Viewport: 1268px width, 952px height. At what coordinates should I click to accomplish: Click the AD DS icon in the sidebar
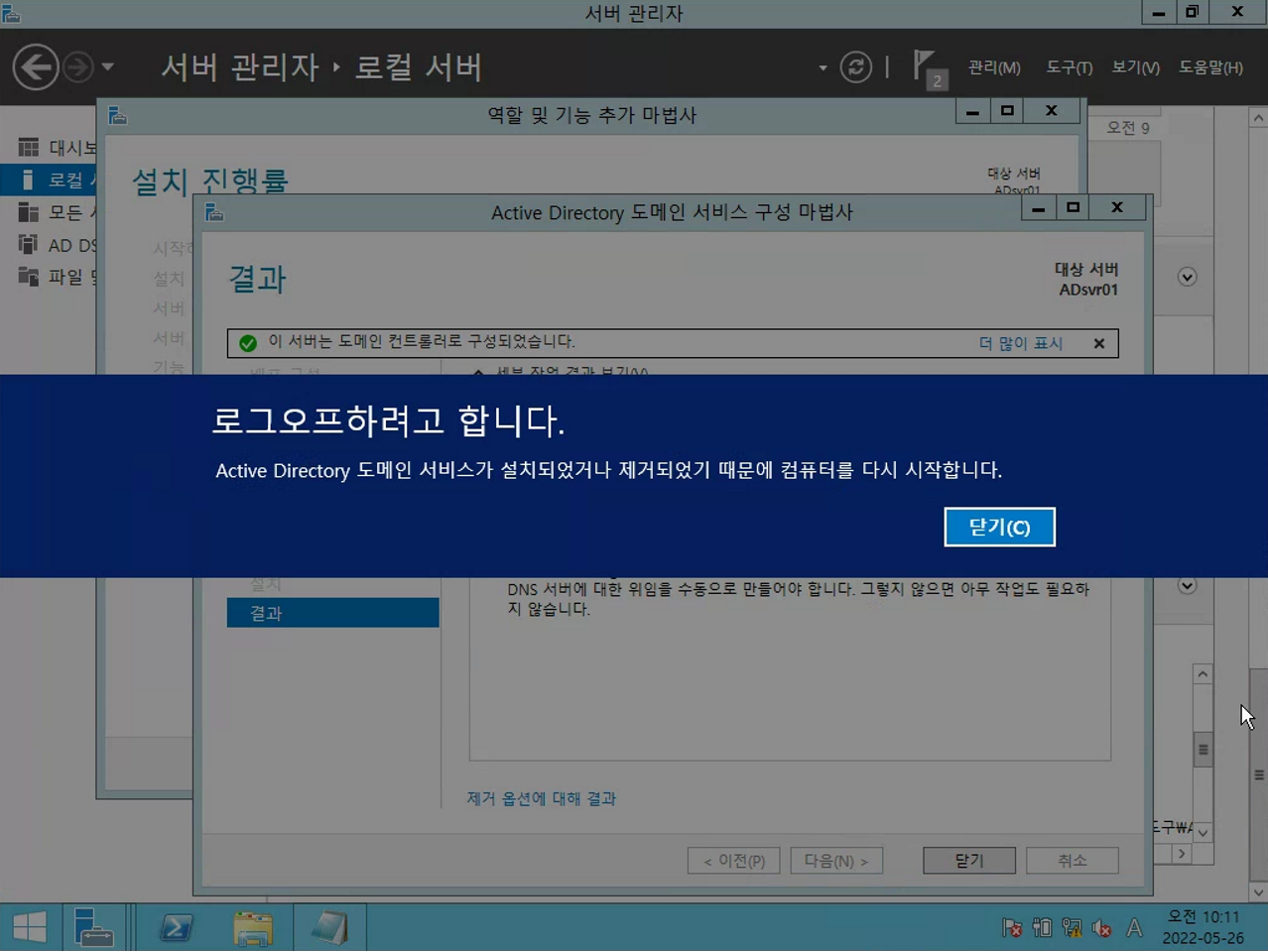click(28, 244)
